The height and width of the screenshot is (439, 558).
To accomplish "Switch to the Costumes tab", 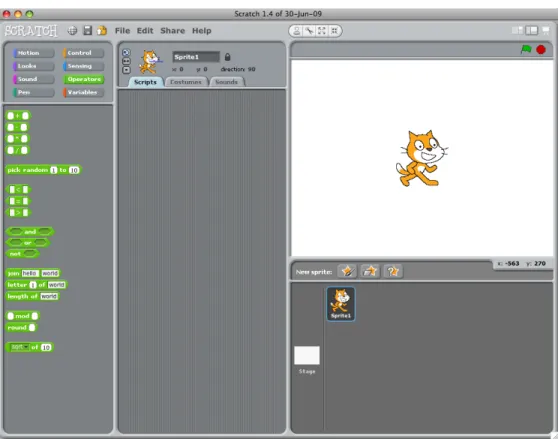I will tap(186, 82).
